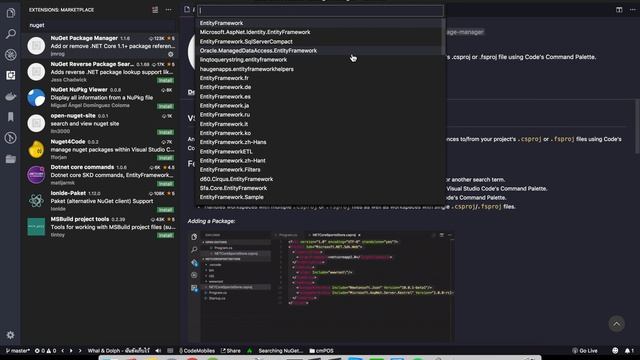Screen dimensions: 640x360
Task: Choose EntityFramework.de from the list
Action: point(319,87)
